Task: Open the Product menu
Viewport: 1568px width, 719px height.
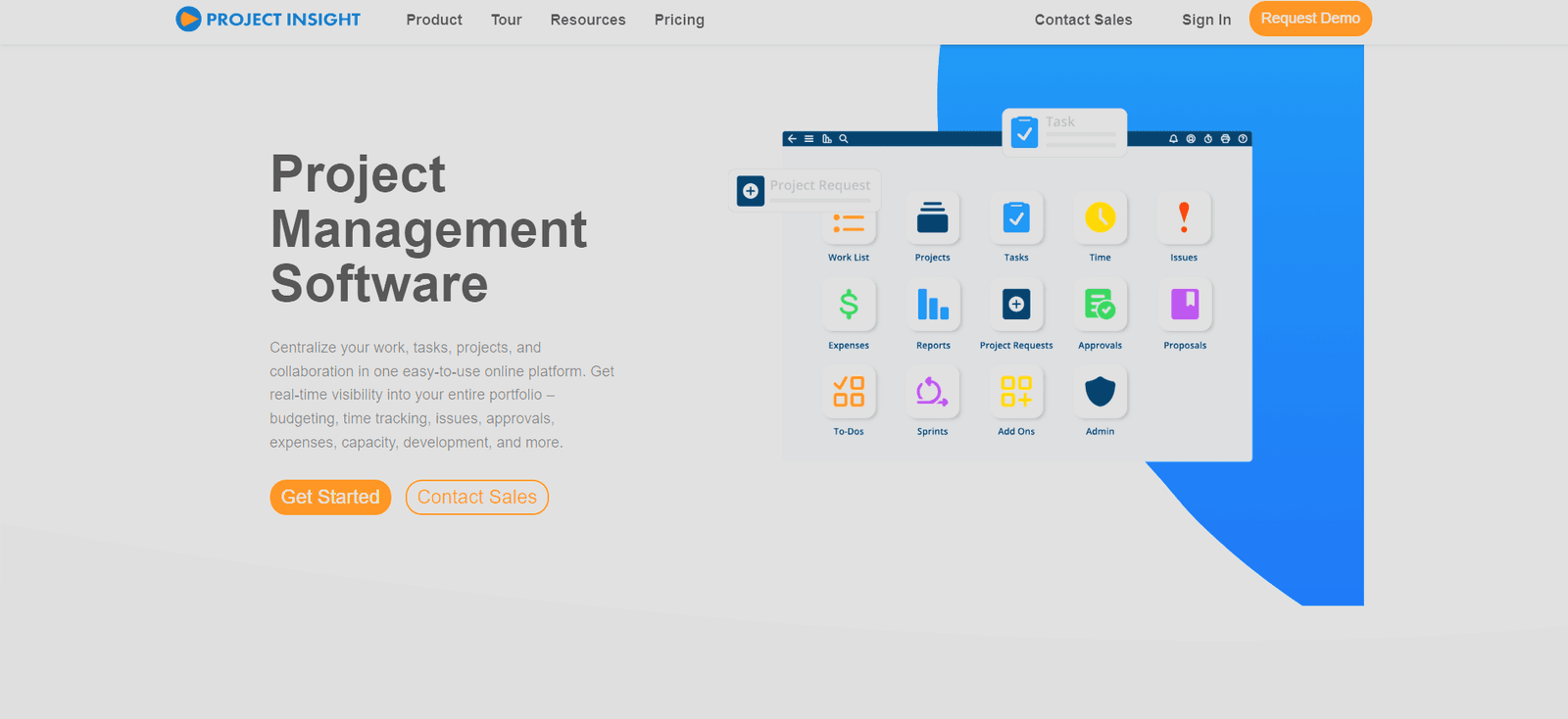Action: pos(434,20)
